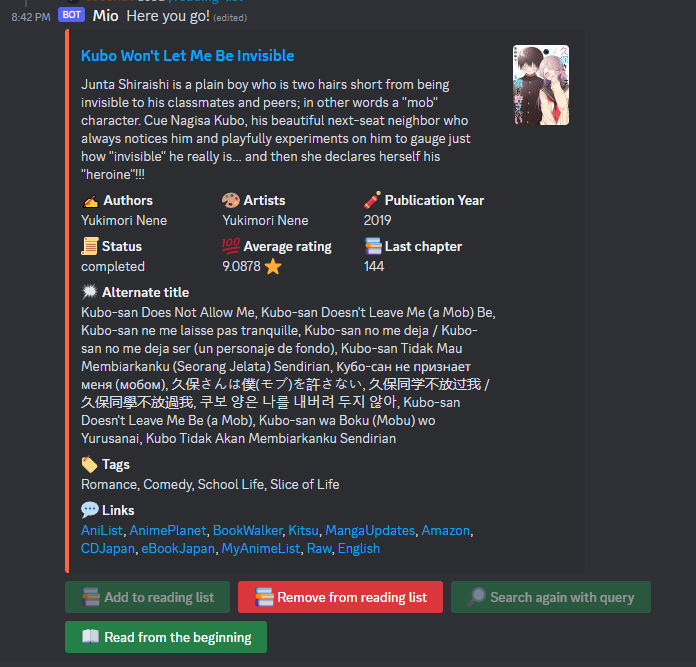Open the English link
The width and height of the screenshot is (696, 667).
click(359, 549)
